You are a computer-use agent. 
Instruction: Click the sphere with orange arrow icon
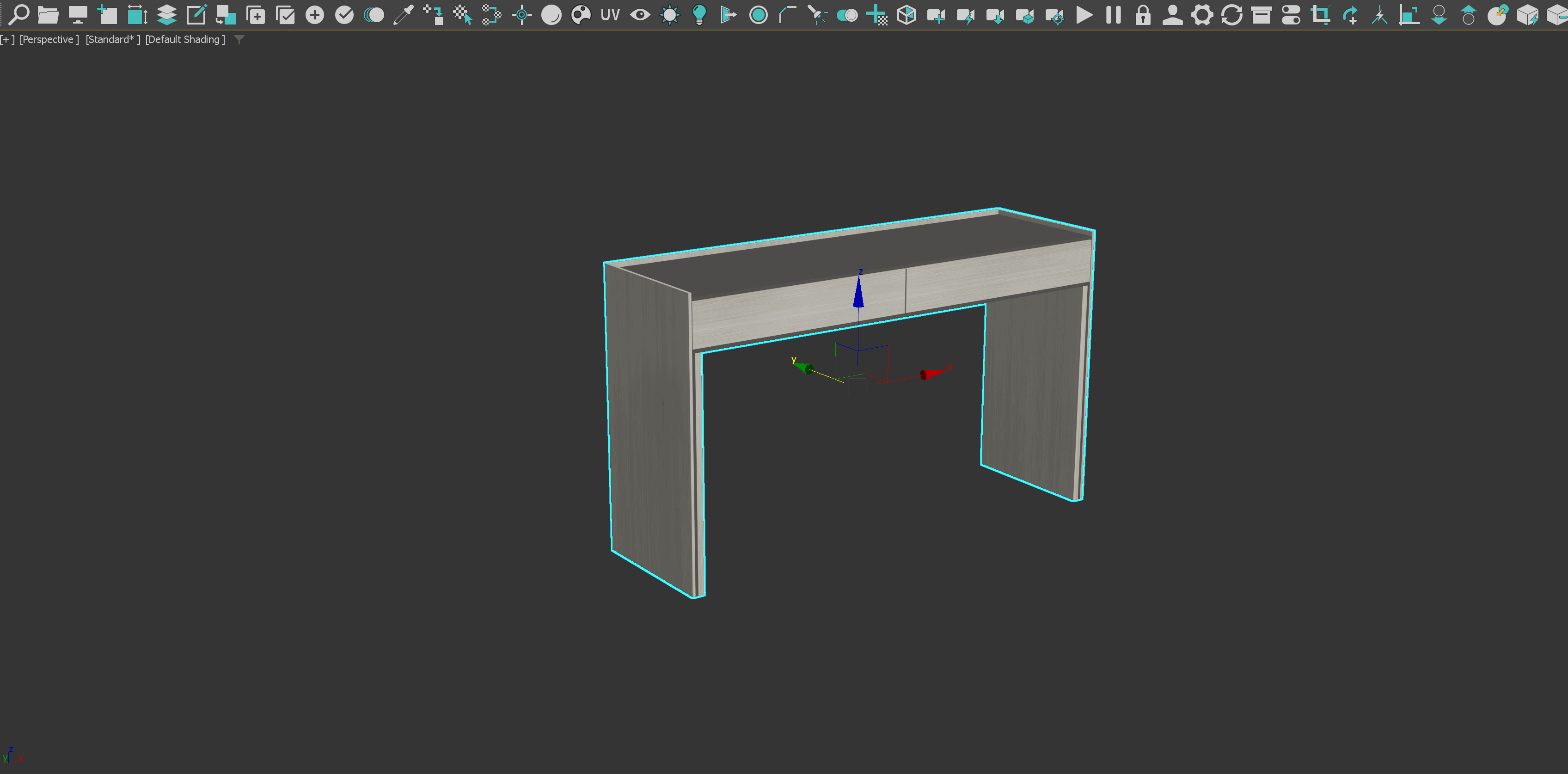(1498, 15)
